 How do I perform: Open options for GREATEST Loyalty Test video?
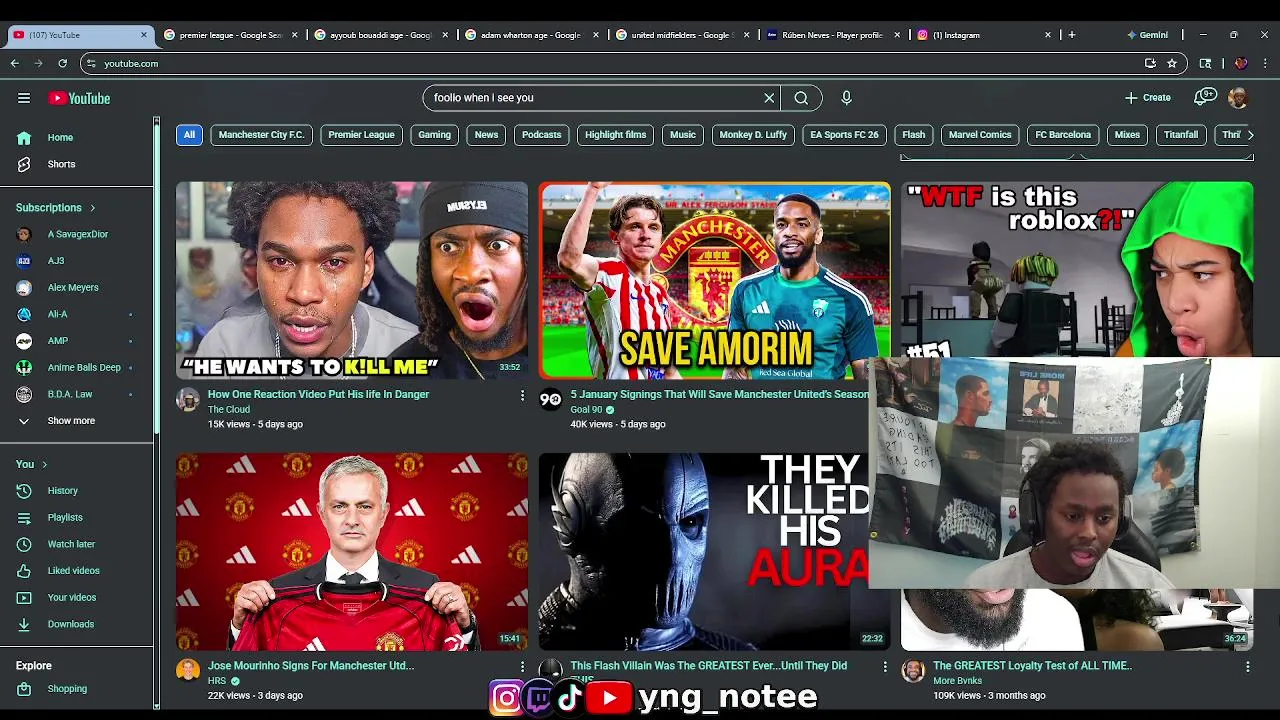pyautogui.click(x=1247, y=667)
